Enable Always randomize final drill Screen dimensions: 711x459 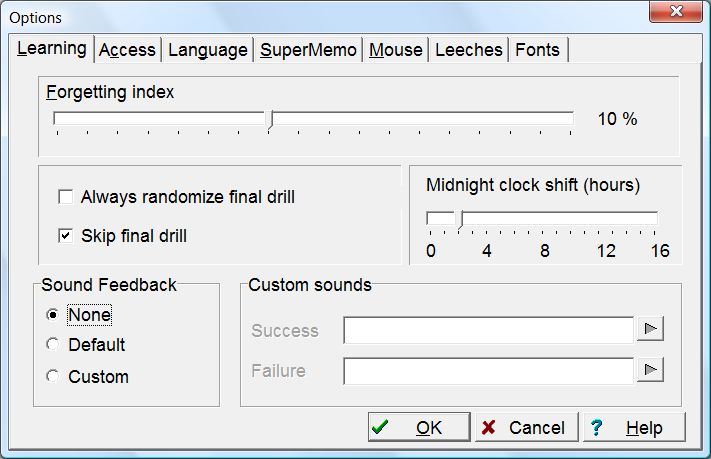click(x=66, y=197)
